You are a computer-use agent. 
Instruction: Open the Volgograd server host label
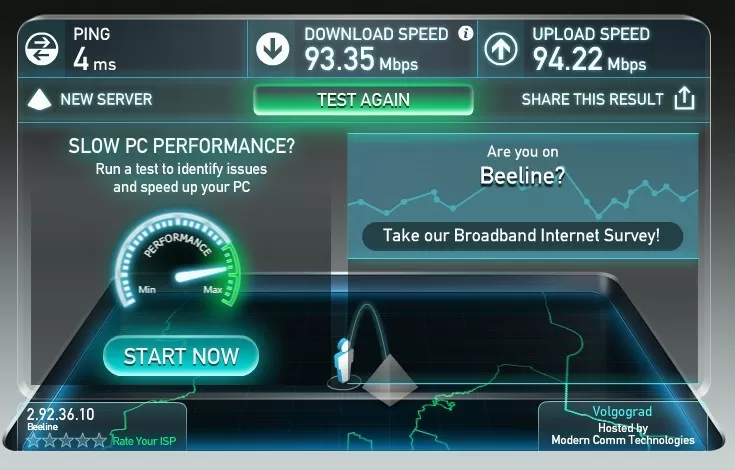click(622, 411)
